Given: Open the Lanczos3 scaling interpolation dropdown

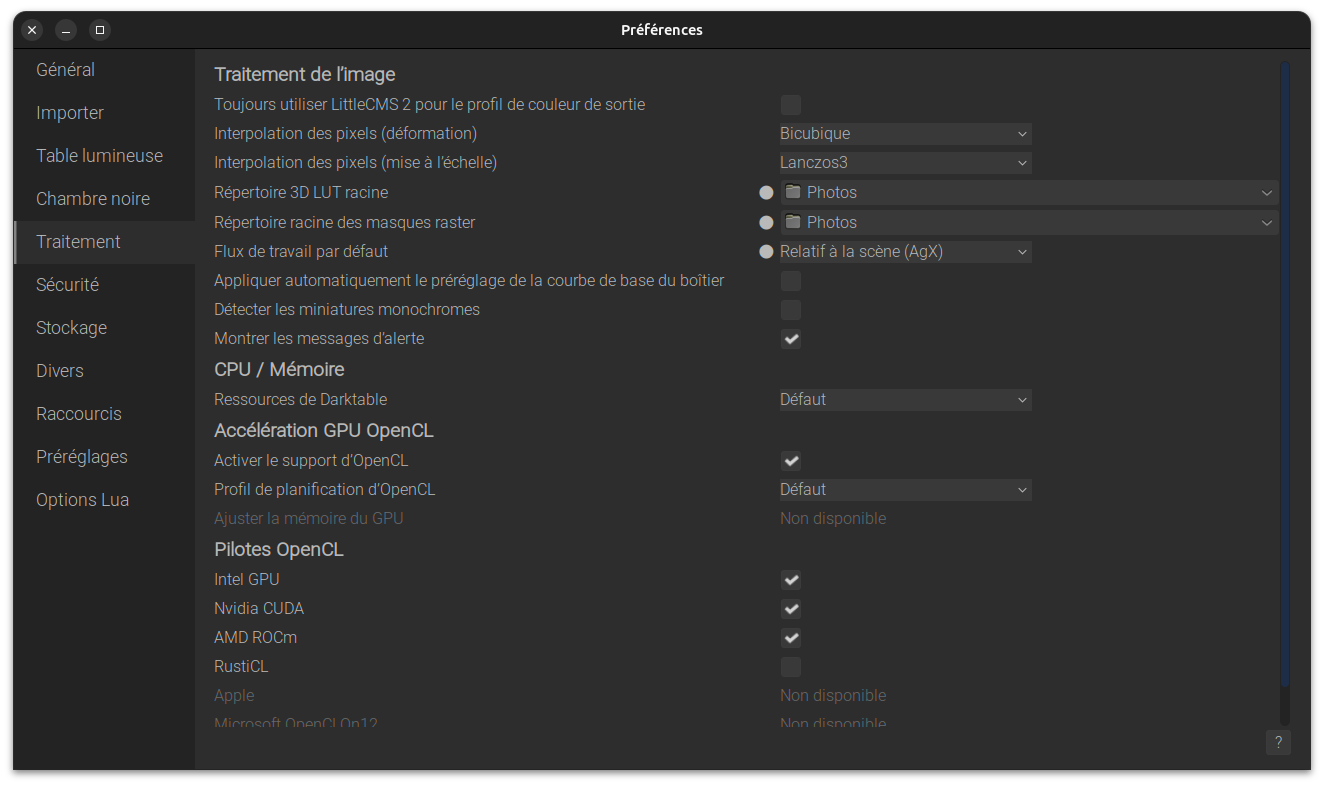Looking at the screenshot, I should [x=905, y=163].
